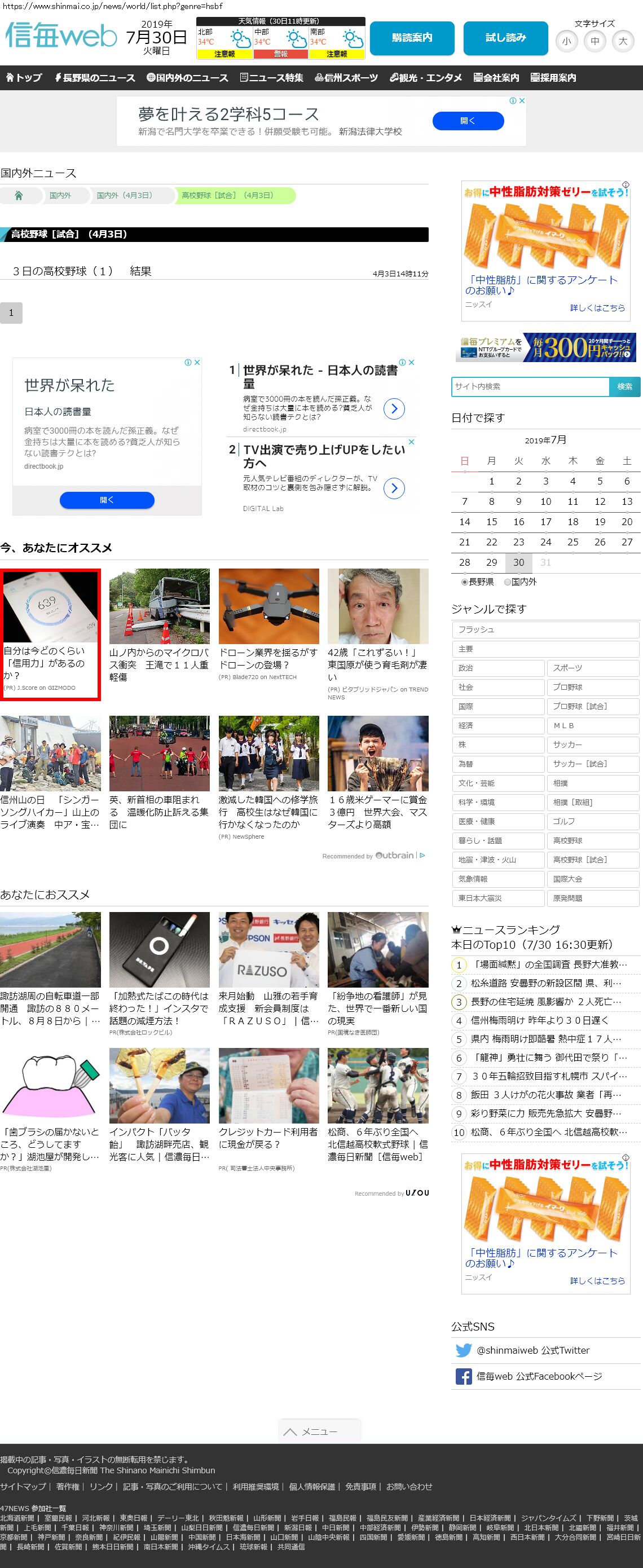Set text size to large (大)
This screenshot has width=643, height=1568.
point(622,41)
